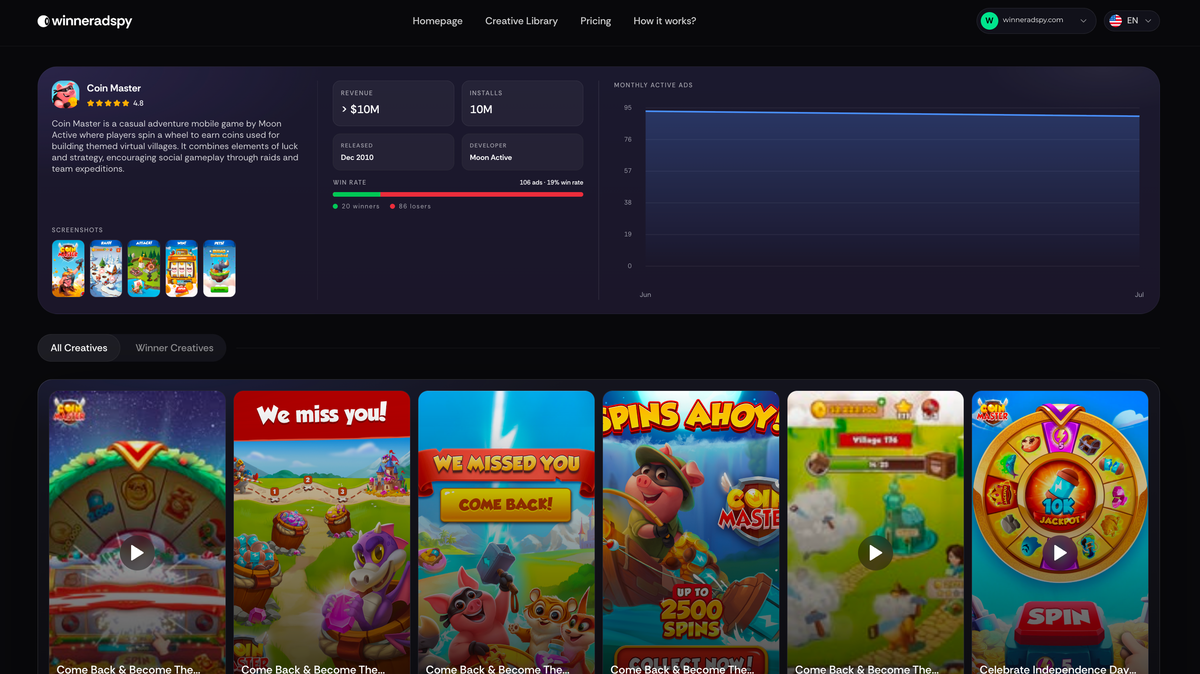The image size is (1200, 674).
Task: Click the Released Dec 2010 card
Action: 393,152
